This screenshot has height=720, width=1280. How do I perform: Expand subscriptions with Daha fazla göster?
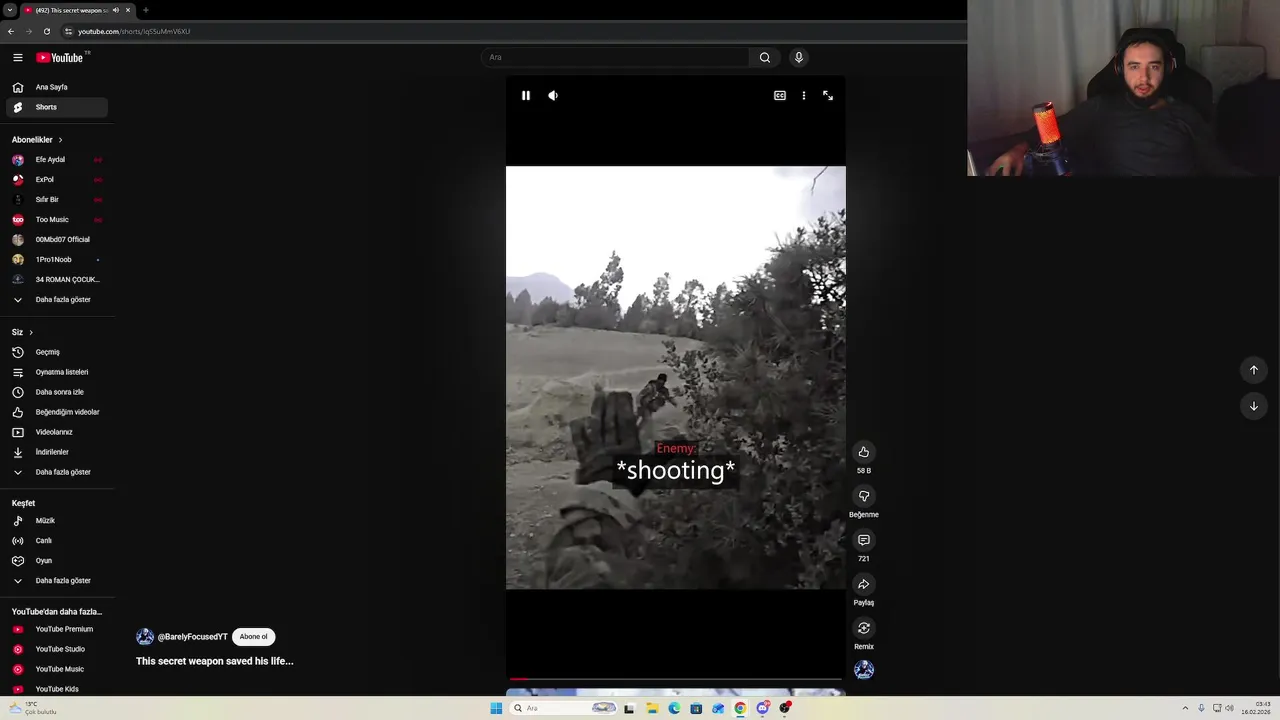(x=57, y=300)
